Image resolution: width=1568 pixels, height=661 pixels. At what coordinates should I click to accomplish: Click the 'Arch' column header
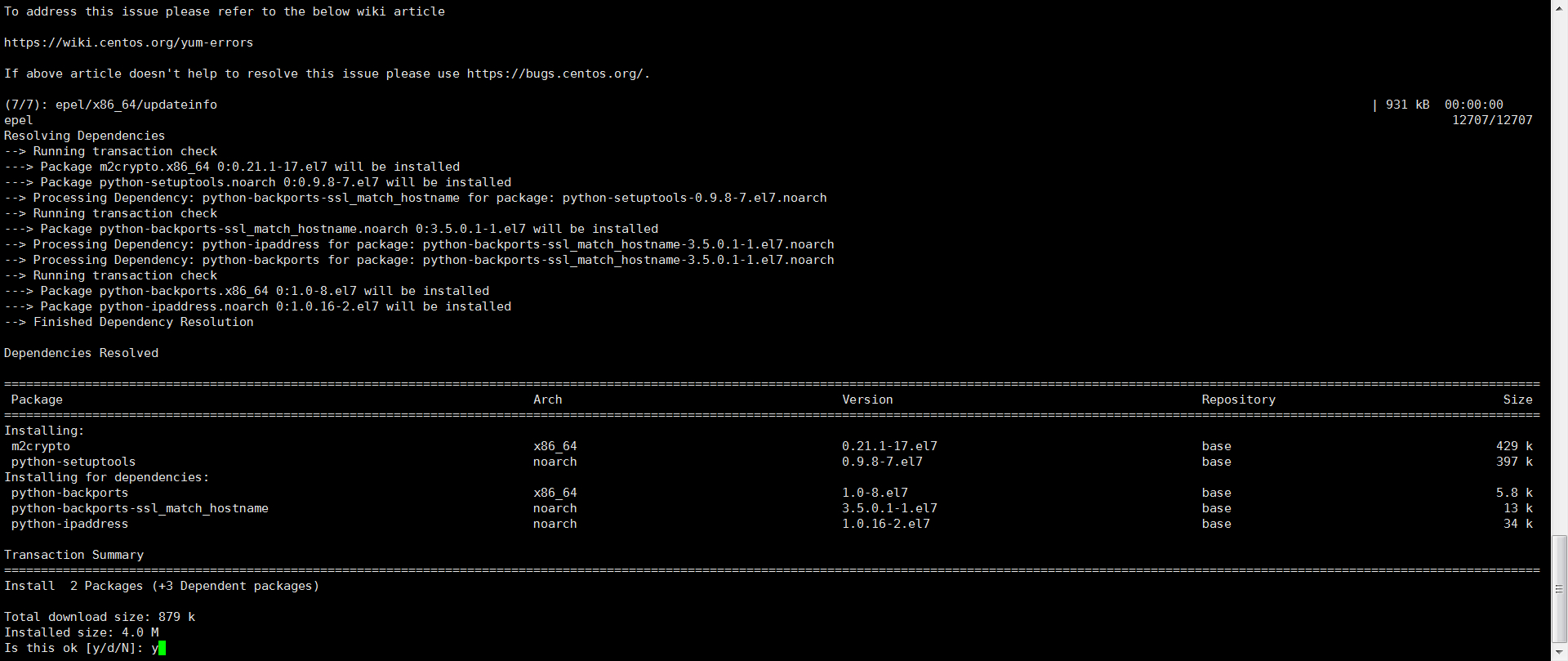point(547,400)
